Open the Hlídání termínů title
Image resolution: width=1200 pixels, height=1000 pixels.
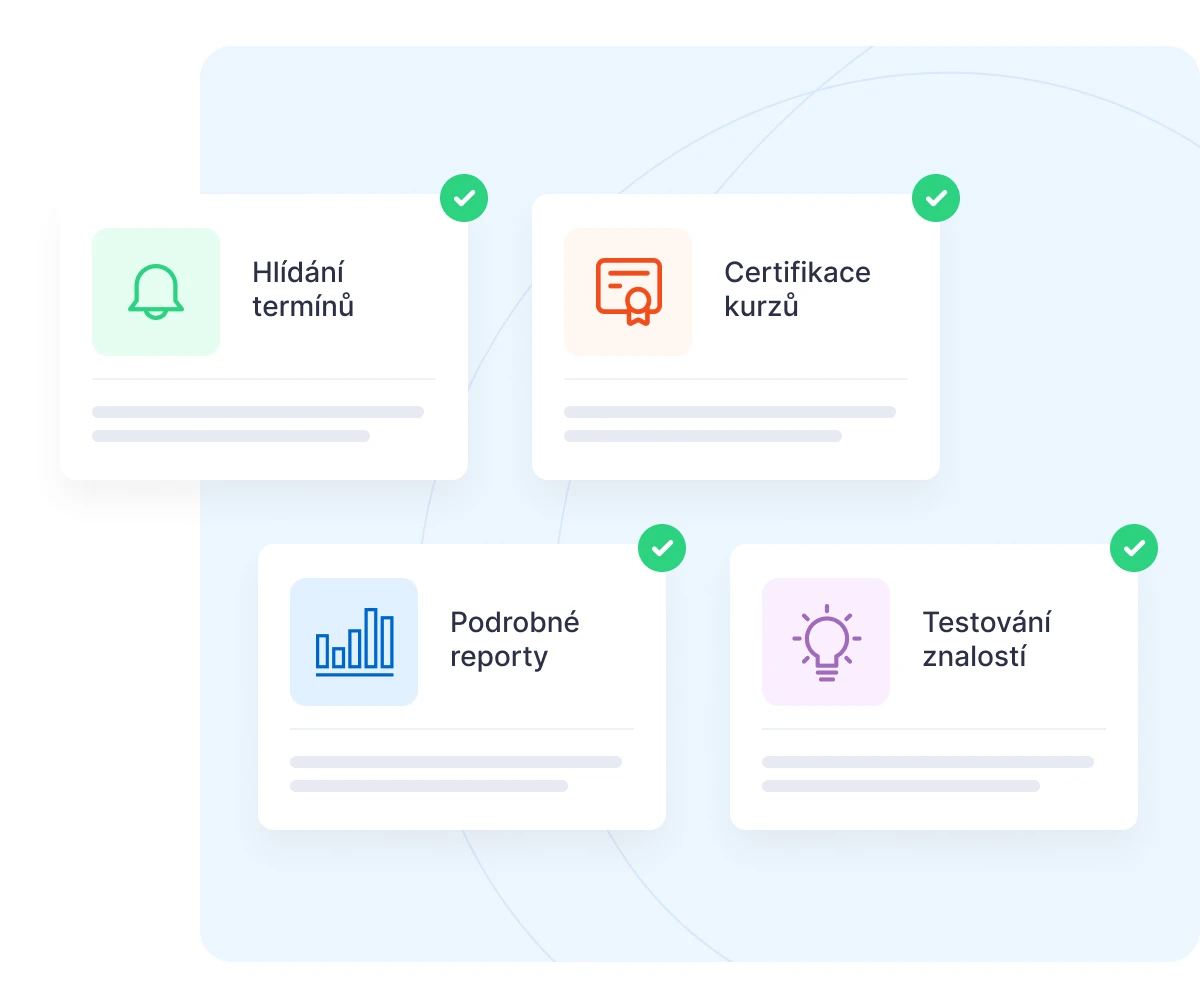tap(303, 289)
